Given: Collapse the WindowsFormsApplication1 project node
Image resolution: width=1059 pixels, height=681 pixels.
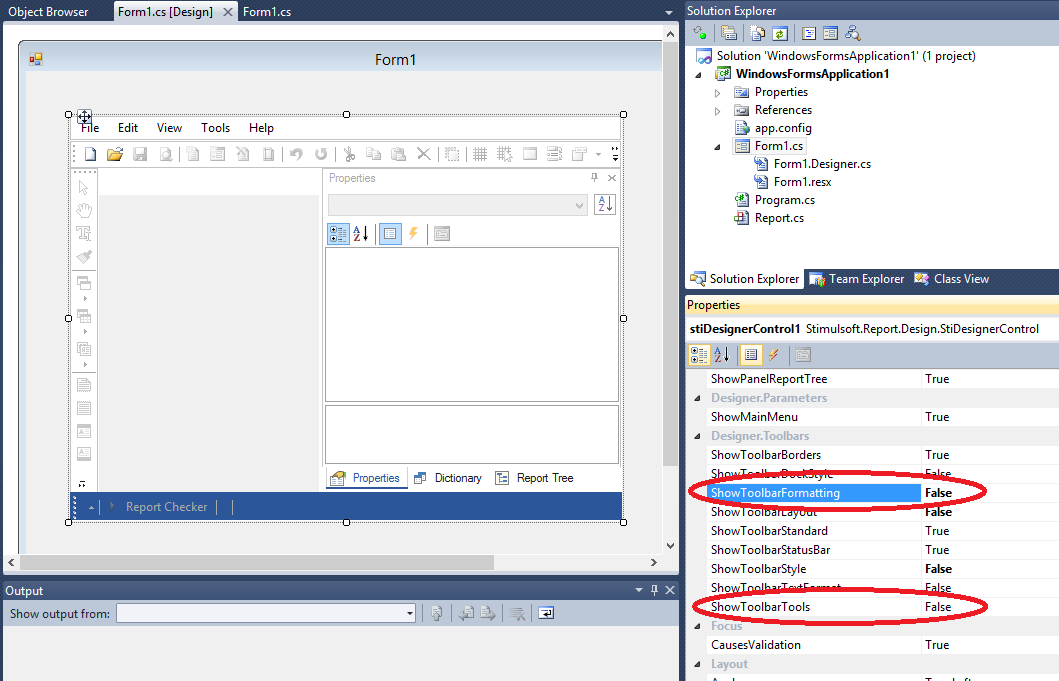Looking at the screenshot, I should pos(698,74).
